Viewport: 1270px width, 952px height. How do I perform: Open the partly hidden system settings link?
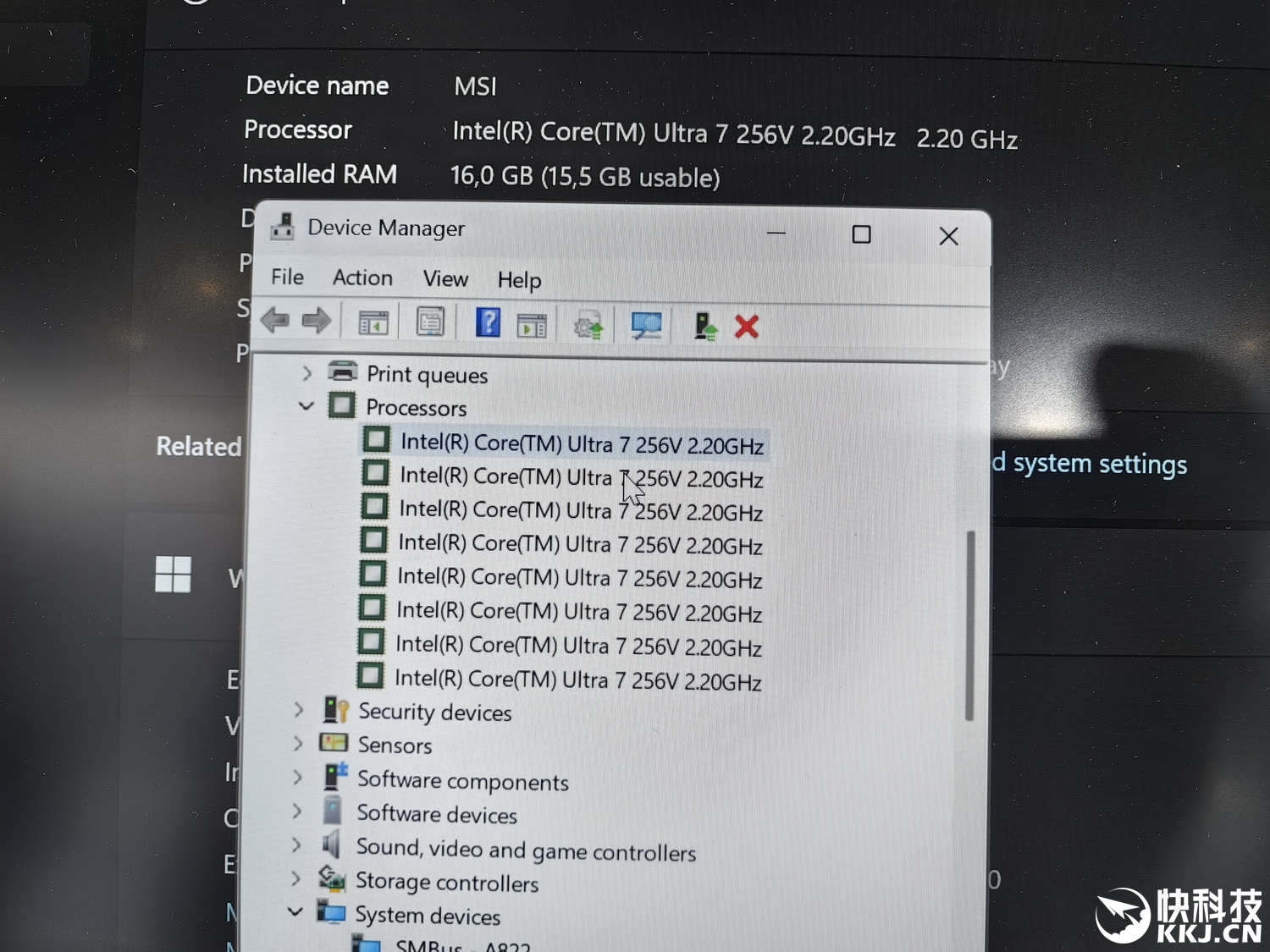1089,464
